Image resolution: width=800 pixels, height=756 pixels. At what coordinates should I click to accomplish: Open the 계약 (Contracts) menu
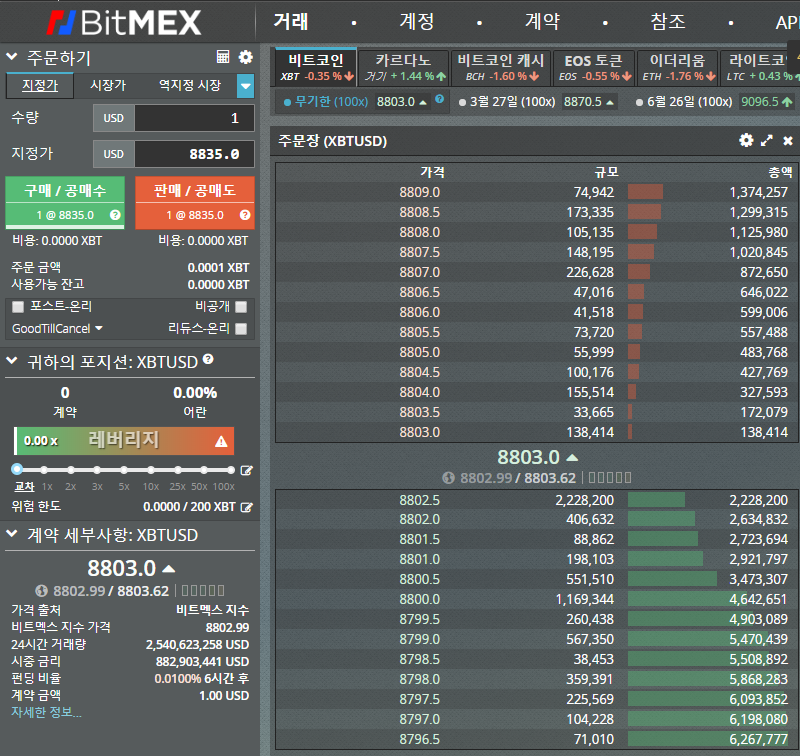click(542, 21)
